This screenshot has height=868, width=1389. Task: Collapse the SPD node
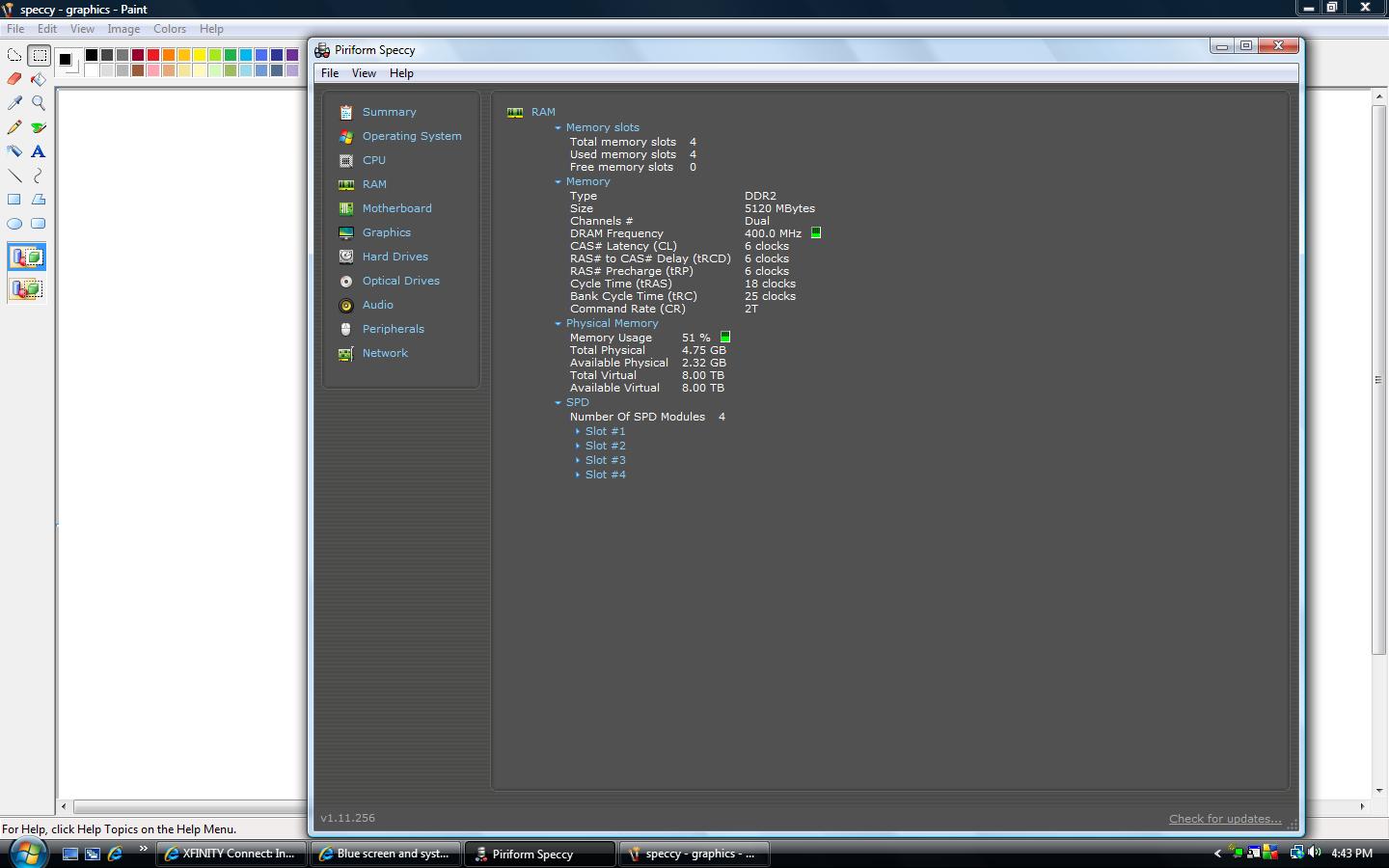(x=558, y=402)
